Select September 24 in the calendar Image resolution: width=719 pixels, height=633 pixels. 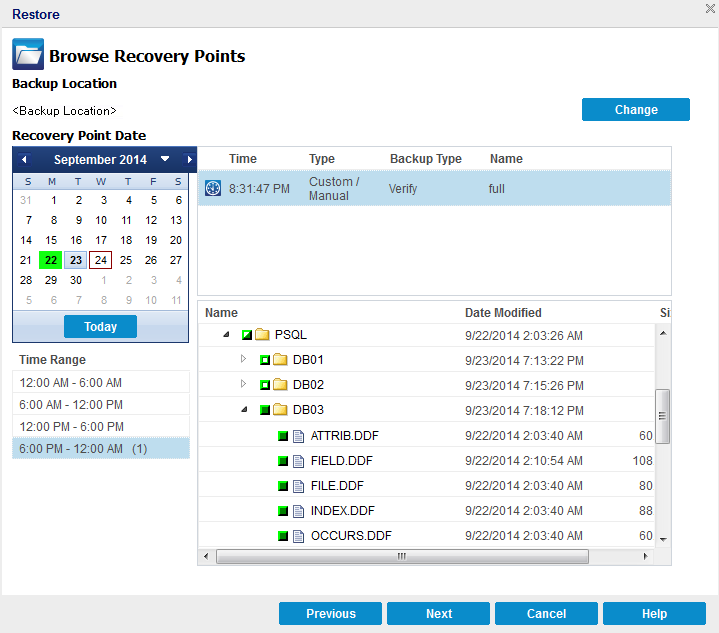point(100,260)
